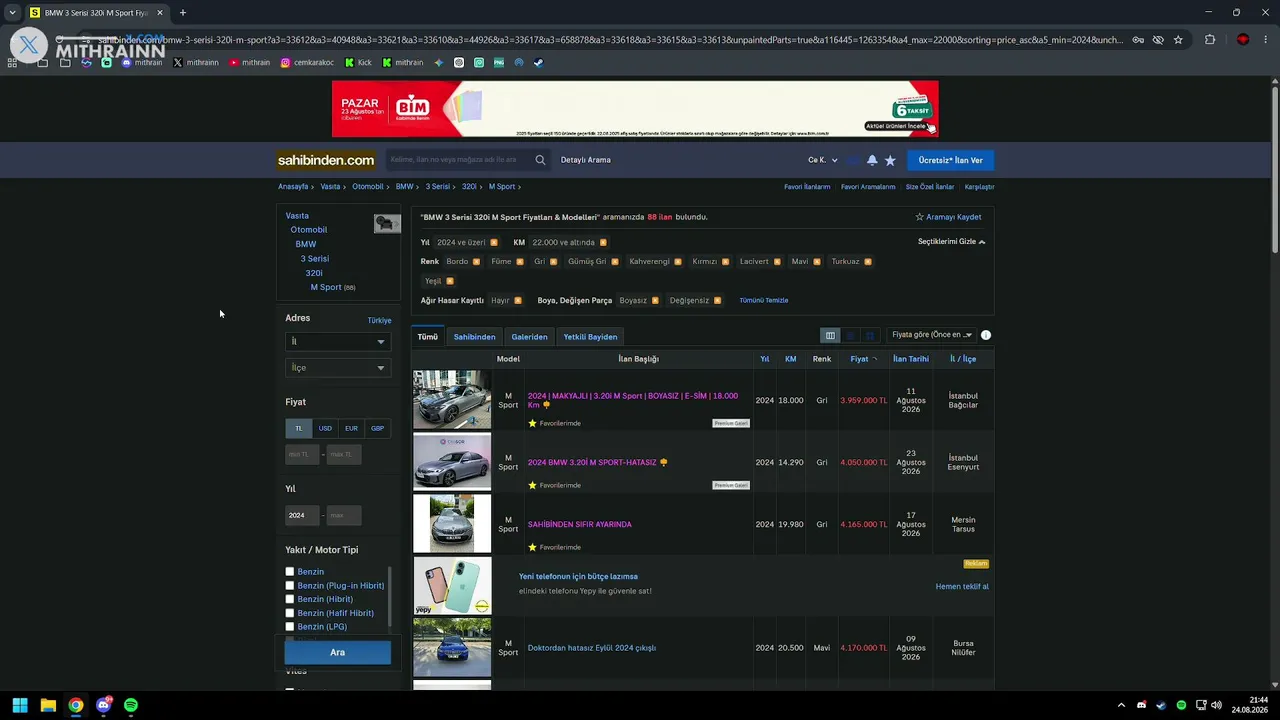
Task: Remove the Lacivert color filter
Action: click(777, 262)
